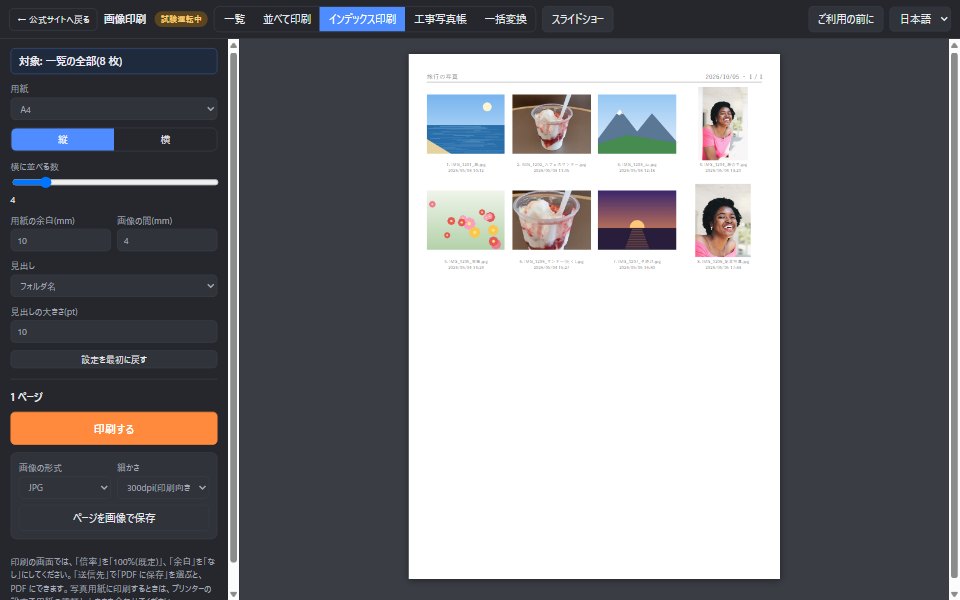
Task: Click ページを画像で保存 button
Action: (114, 518)
